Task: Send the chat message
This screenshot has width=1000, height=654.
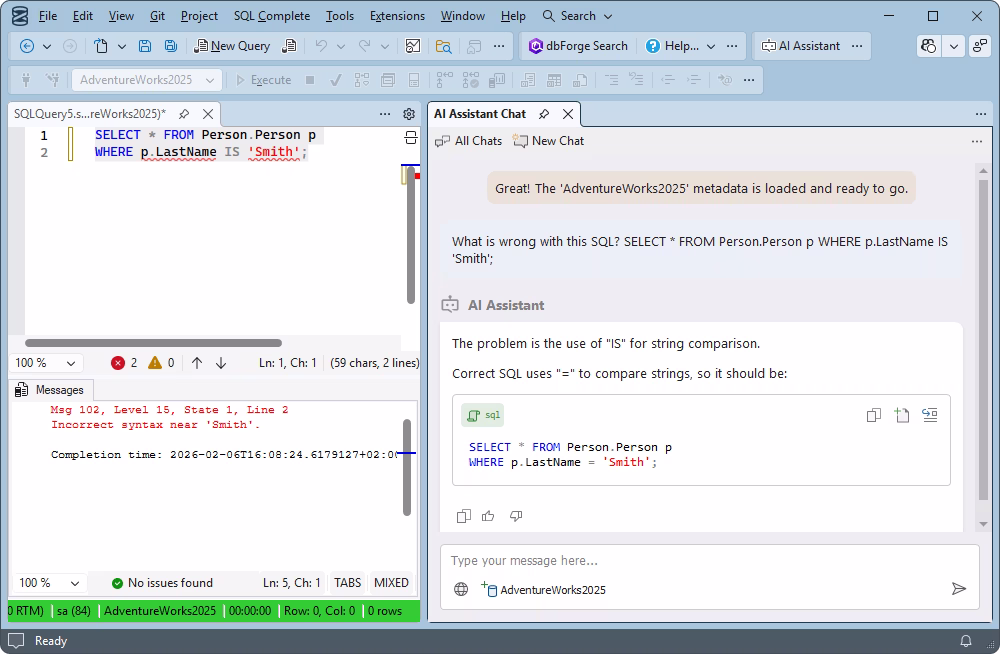Action: (x=958, y=589)
